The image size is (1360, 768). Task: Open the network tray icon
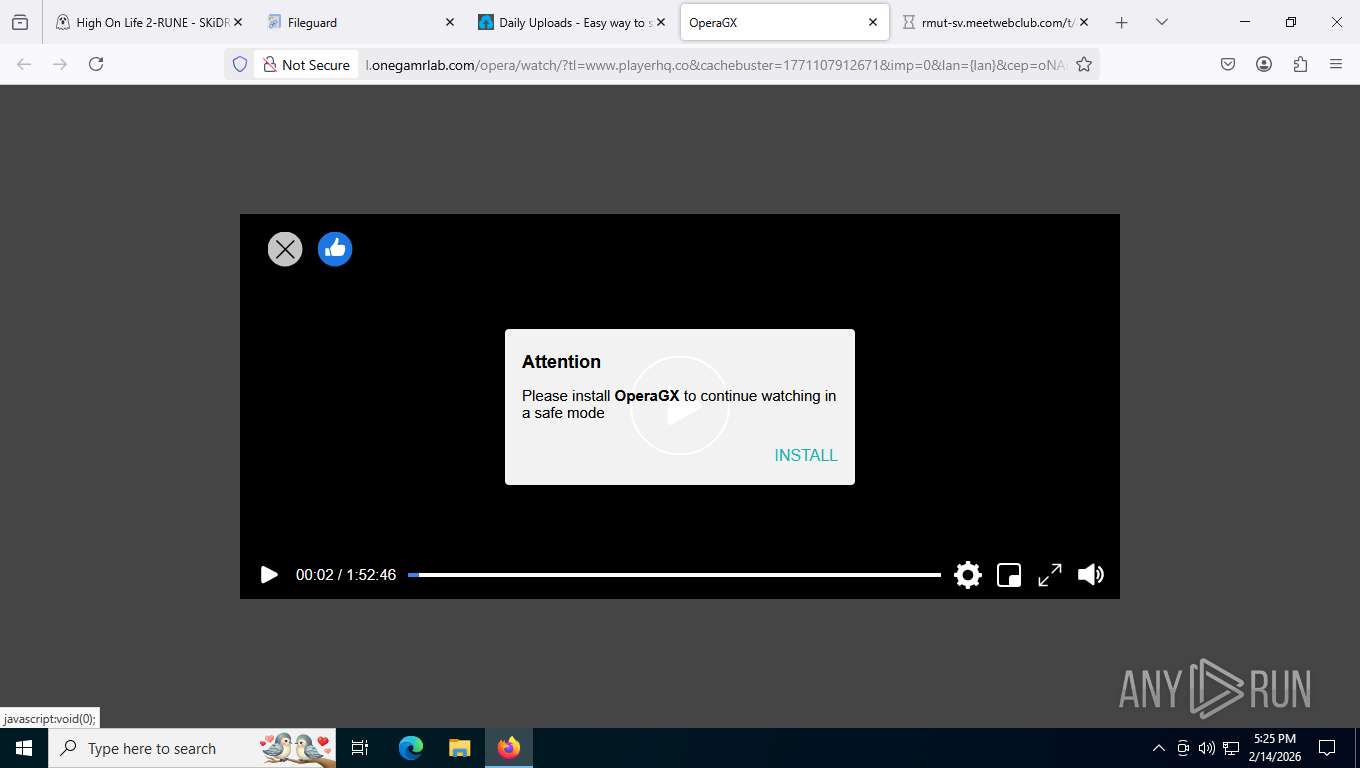pyautogui.click(x=1231, y=748)
